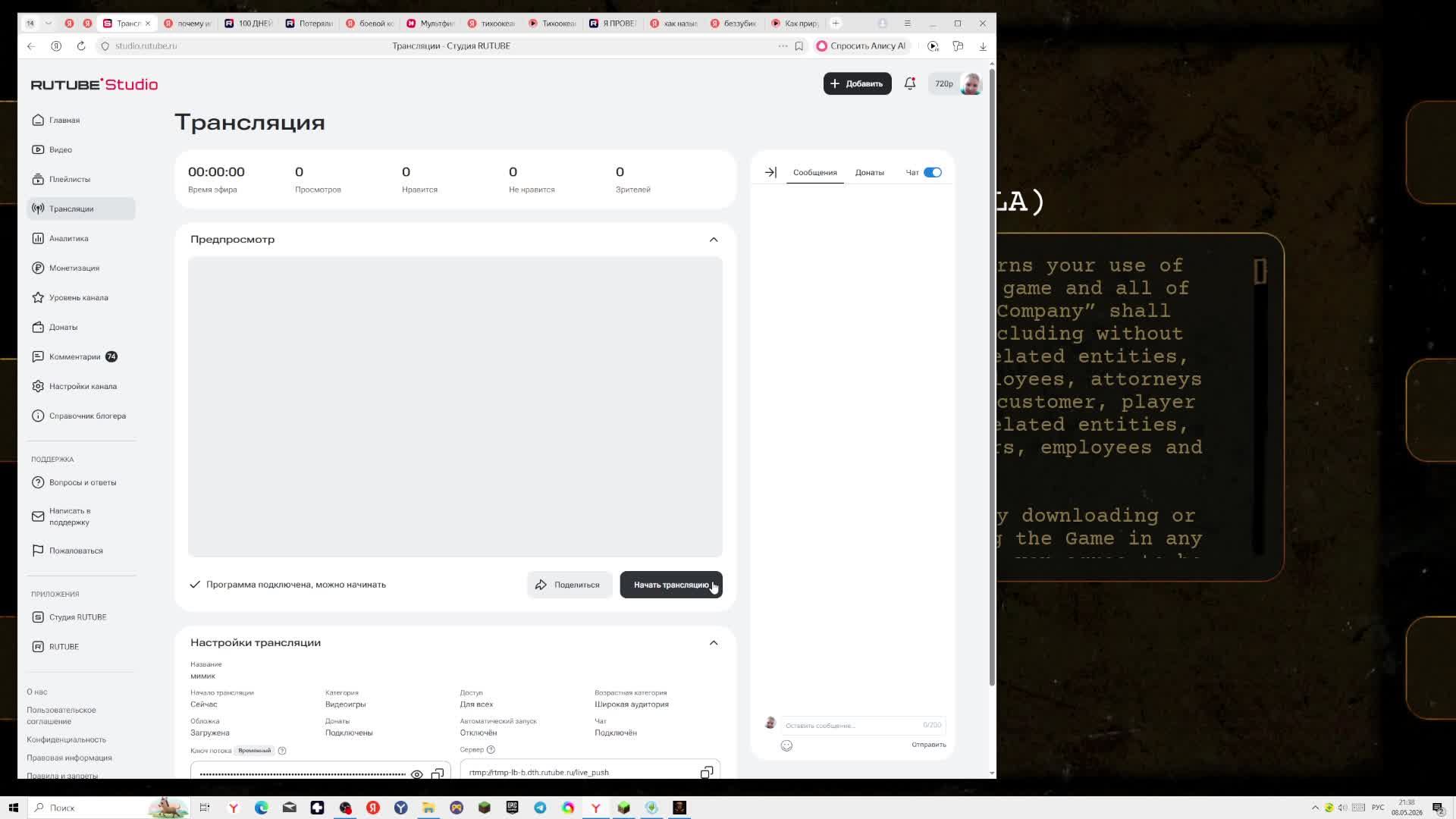Screen dimensions: 1456x819
Task: Switch to the Донаты chat tab
Action: [869, 172]
